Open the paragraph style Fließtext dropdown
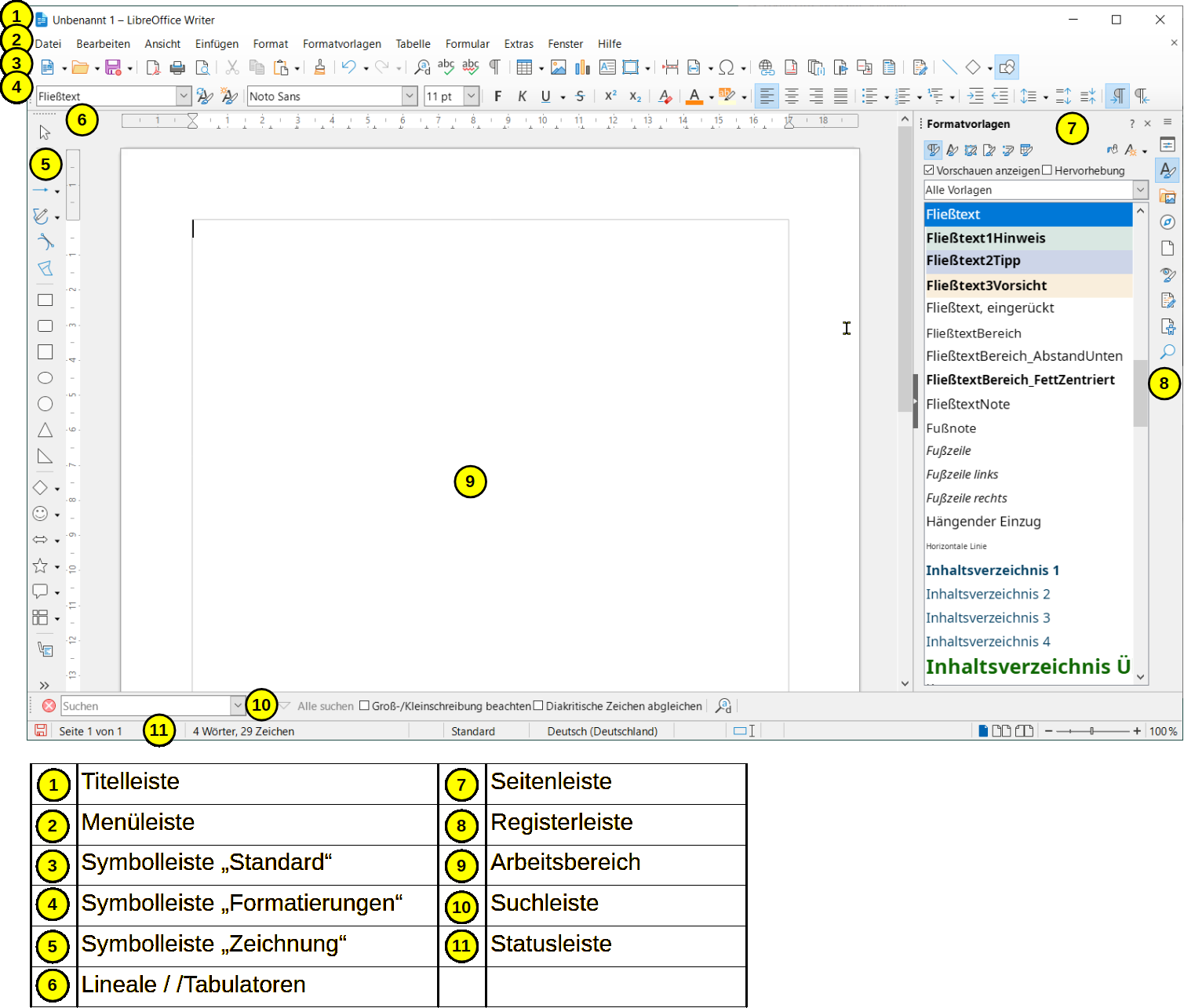Viewport: 1184px width, 1008px height. (x=184, y=96)
